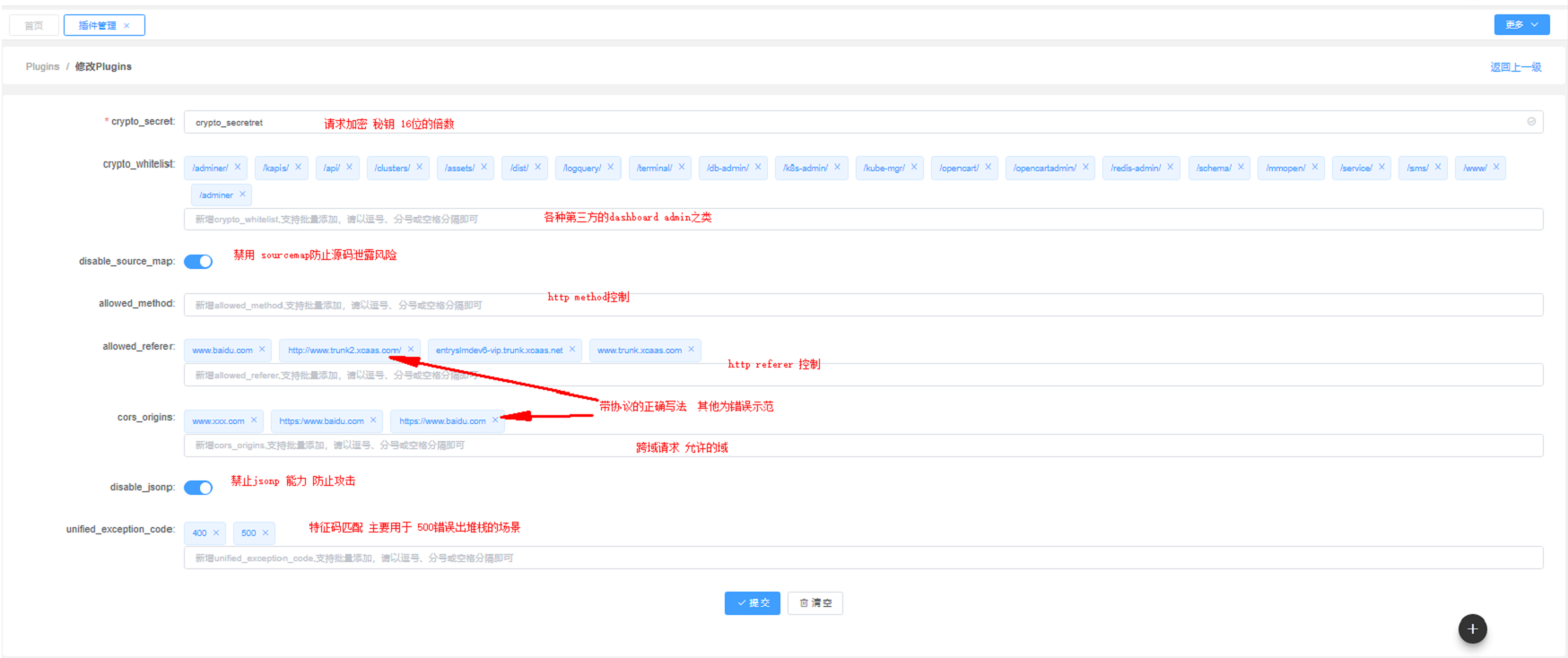Image resolution: width=1568 pixels, height=658 pixels.
Task: Close the 插件管理 tab
Action: (126, 26)
